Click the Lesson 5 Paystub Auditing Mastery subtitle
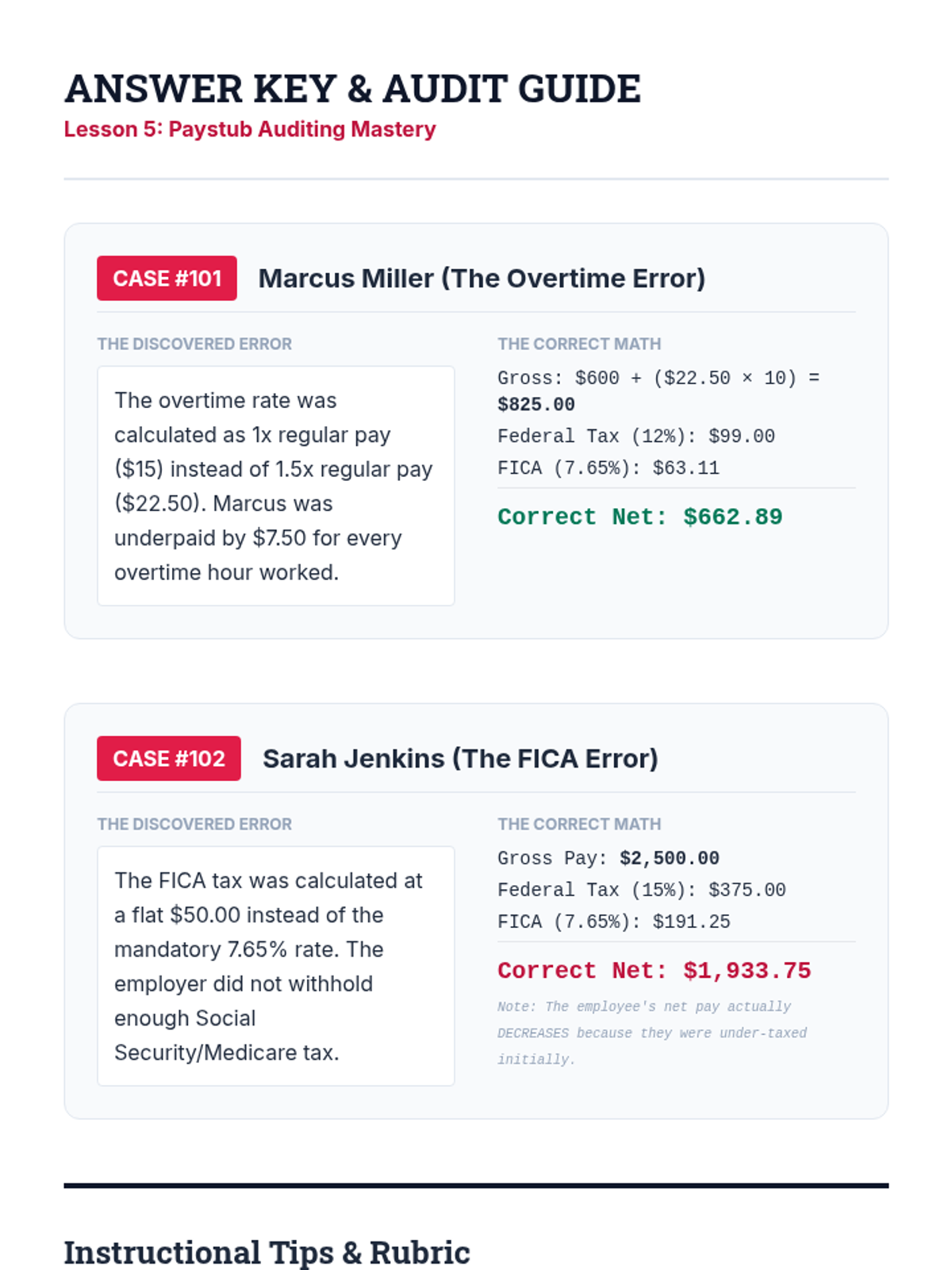 (x=250, y=129)
